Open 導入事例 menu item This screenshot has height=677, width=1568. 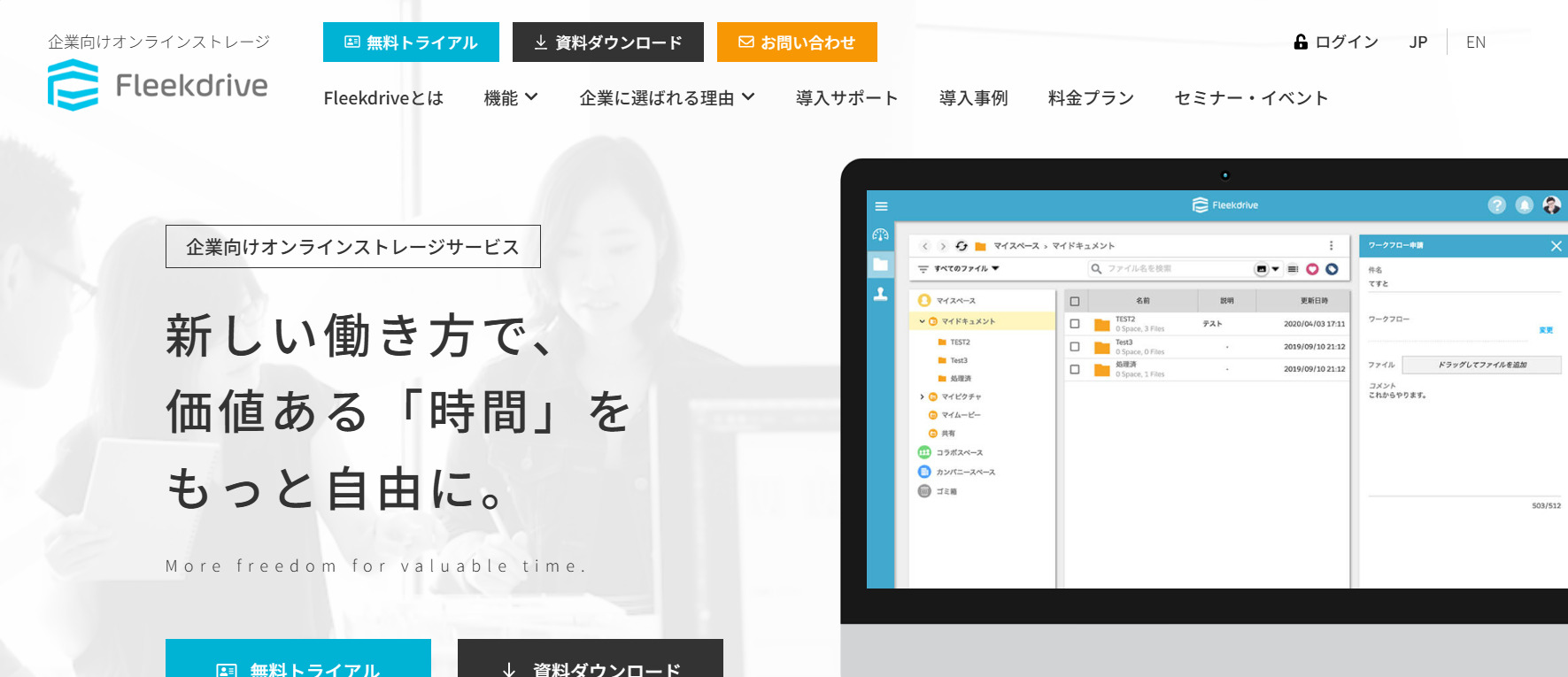pos(973,98)
